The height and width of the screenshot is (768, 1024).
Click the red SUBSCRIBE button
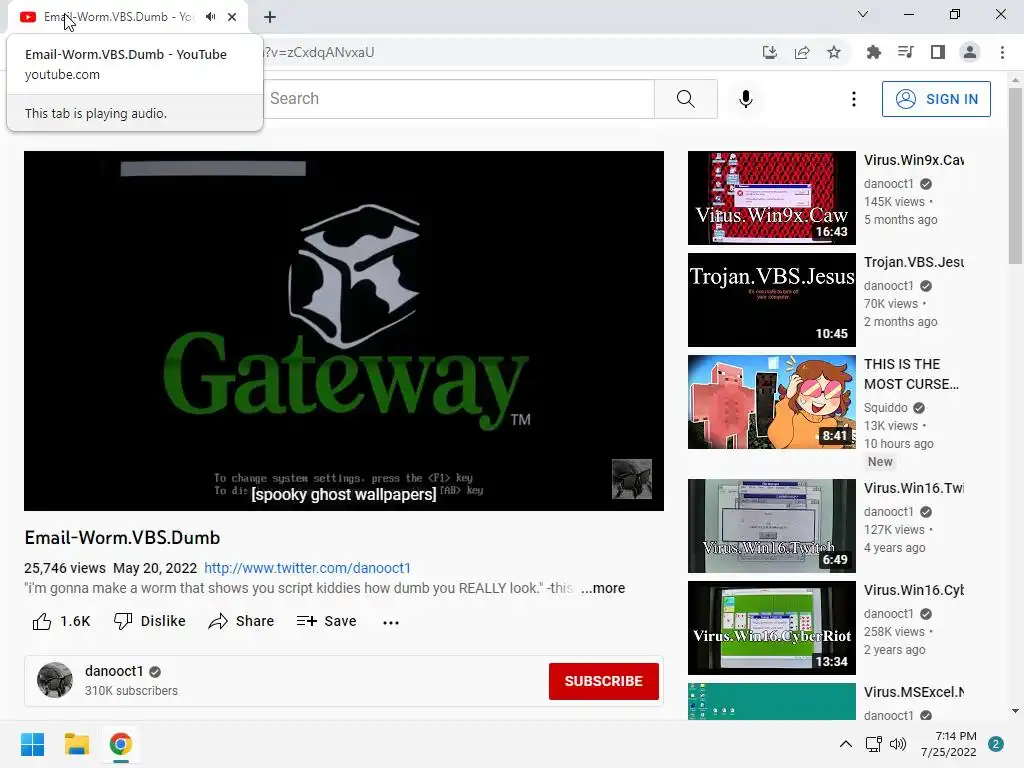click(x=603, y=681)
